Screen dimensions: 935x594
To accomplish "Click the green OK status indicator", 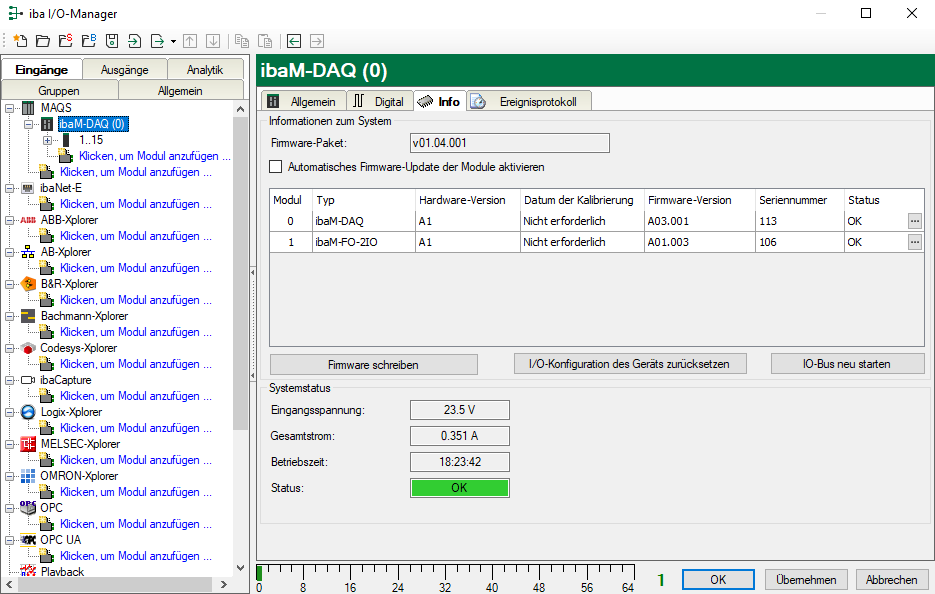I will [x=459, y=488].
